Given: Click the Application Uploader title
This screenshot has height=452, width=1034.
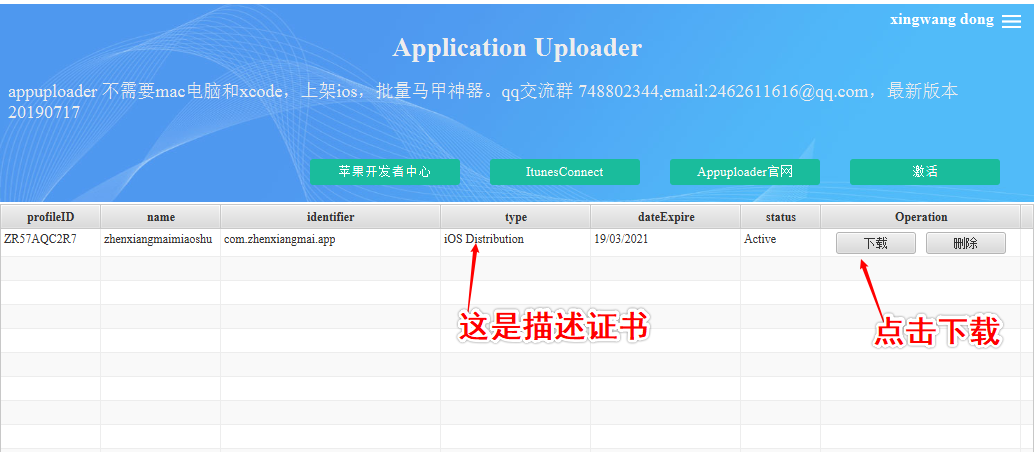Looking at the screenshot, I should (x=517, y=48).
